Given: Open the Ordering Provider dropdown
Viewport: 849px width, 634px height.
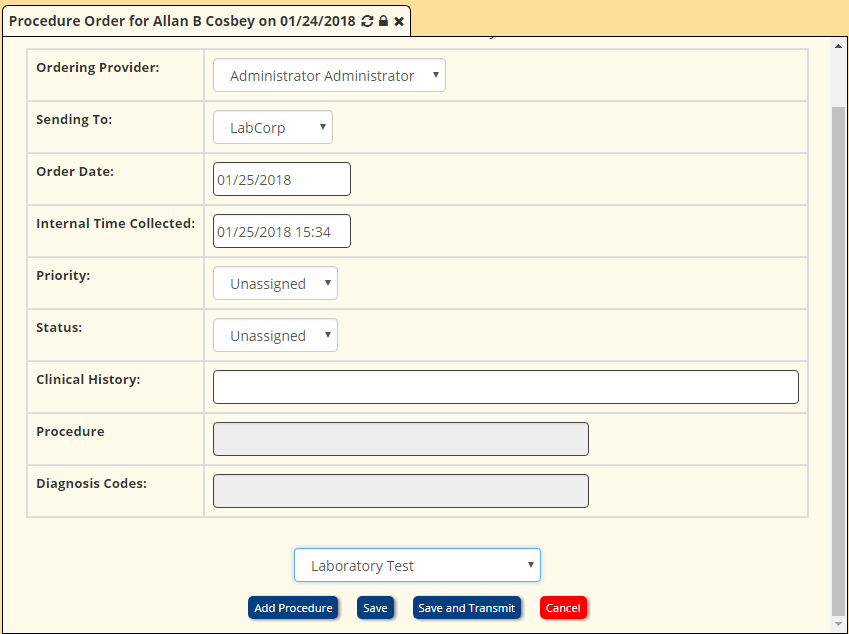Looking at the screenshot, I should (x=329, y=75).
